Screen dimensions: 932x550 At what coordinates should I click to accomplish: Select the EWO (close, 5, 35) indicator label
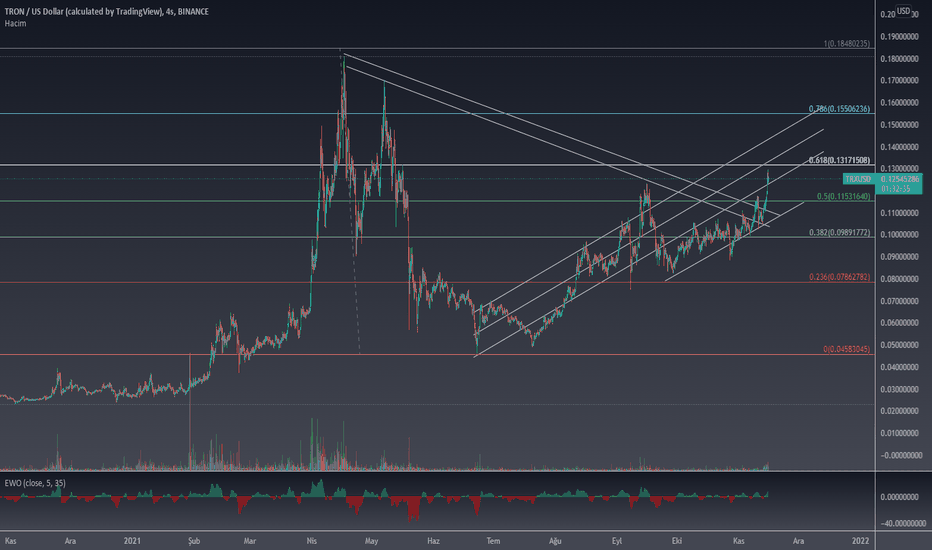(35, 483)
